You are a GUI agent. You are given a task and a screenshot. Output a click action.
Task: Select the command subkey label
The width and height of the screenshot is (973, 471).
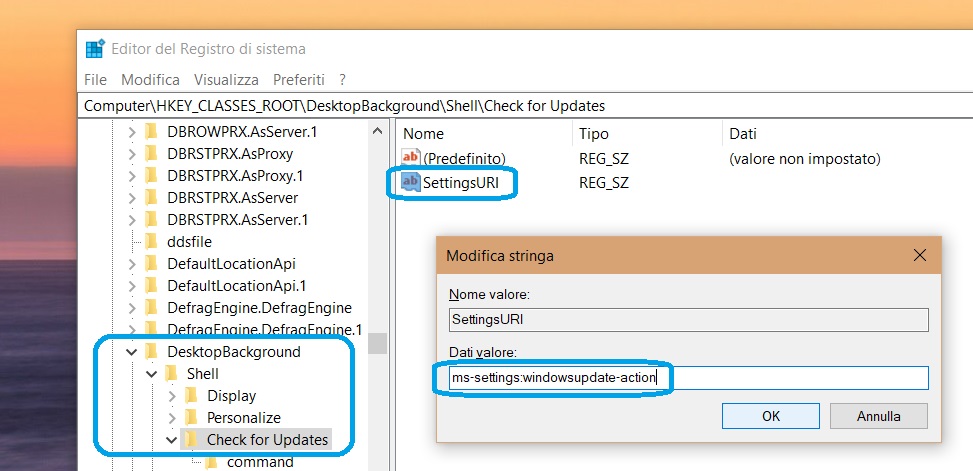(x=260, y=462)
